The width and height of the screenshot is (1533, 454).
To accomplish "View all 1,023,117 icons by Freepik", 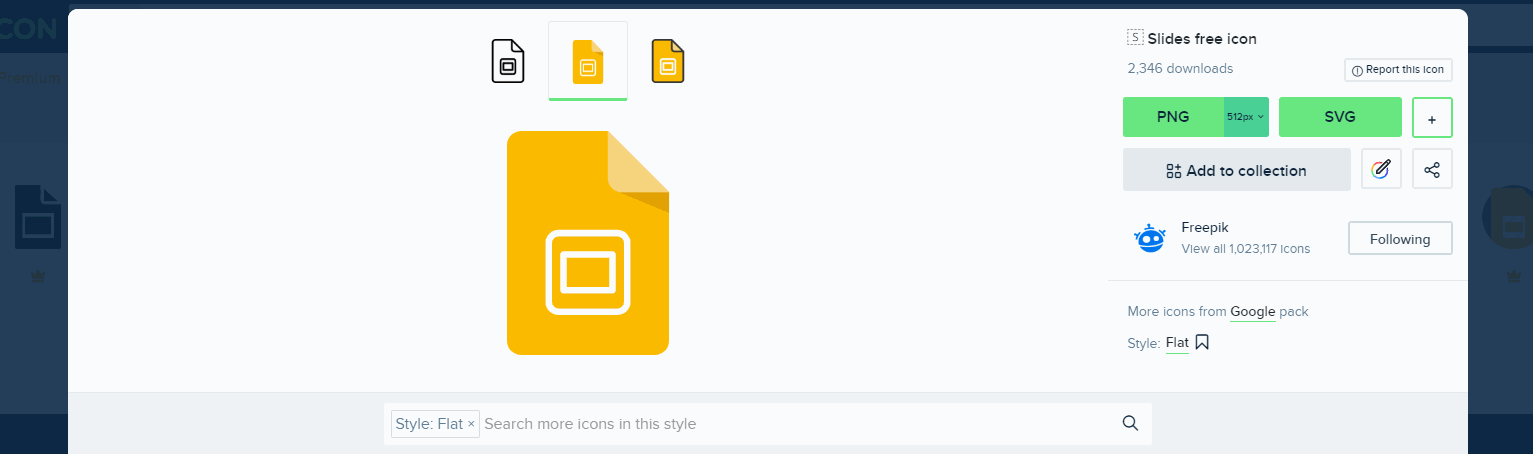I will pos(1245,249).
